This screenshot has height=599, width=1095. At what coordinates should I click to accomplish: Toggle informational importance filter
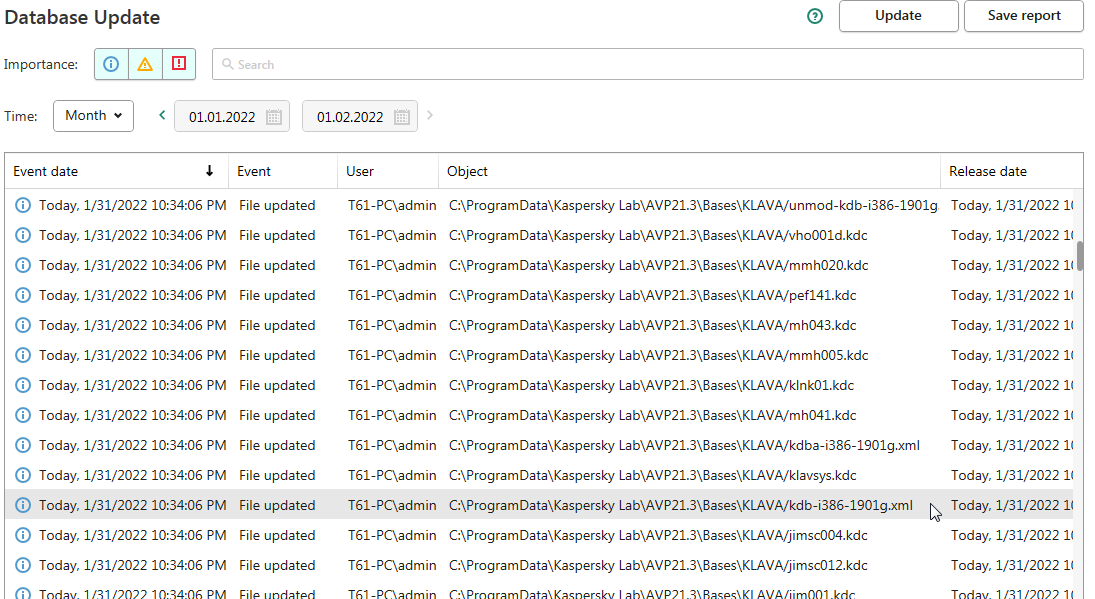(x=111, y=64)
